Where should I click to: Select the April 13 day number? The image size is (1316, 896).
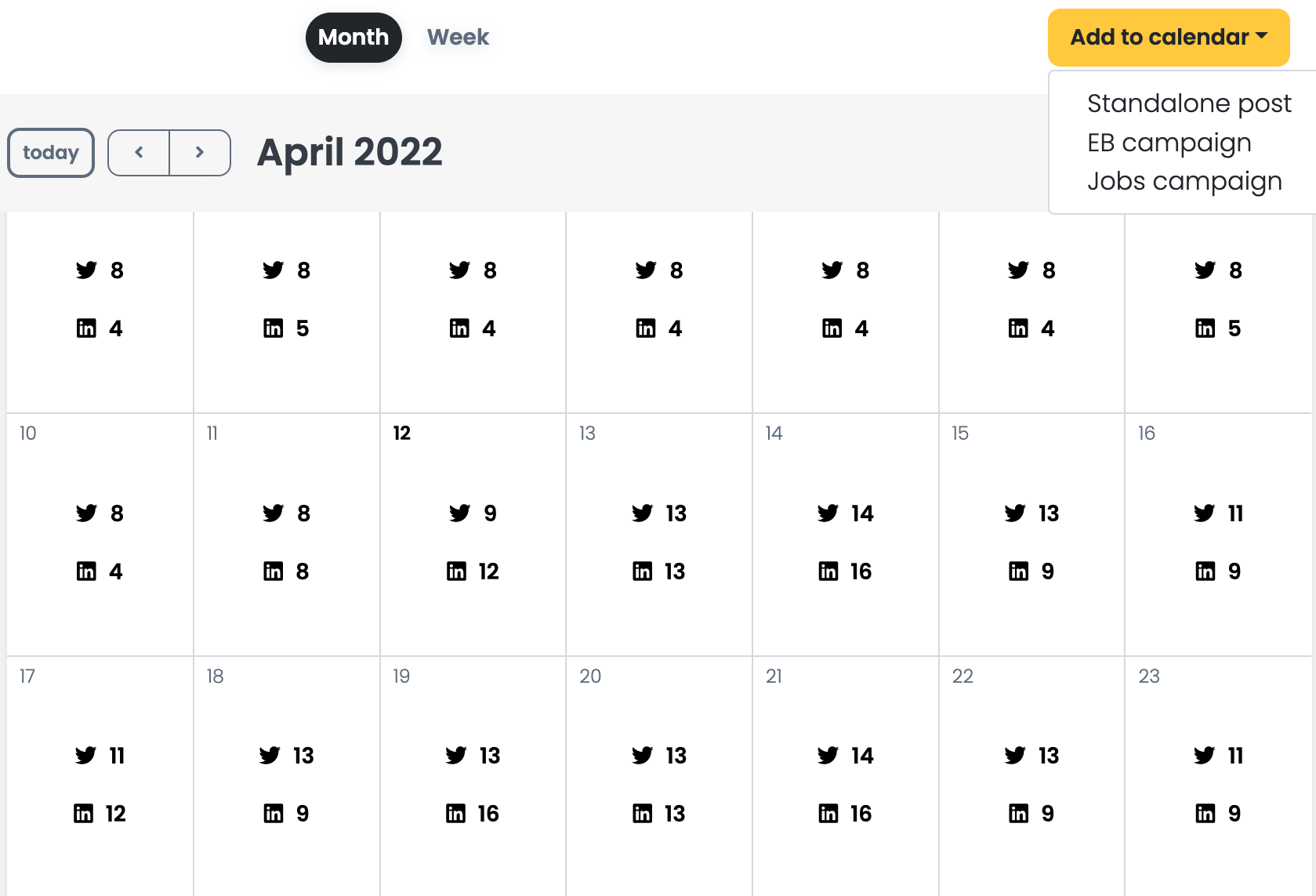(x=587, y=433)
